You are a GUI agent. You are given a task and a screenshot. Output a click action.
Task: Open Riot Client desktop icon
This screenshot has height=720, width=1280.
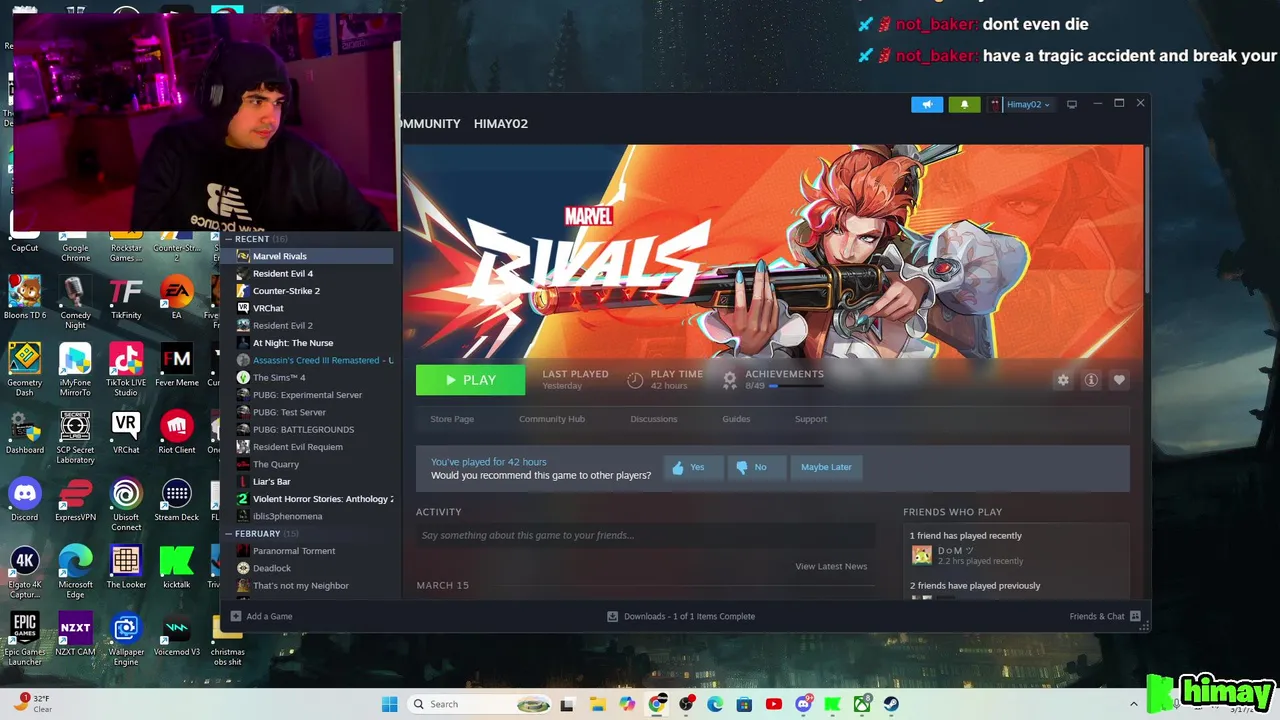pyautogui.click(x=177, y=432)
